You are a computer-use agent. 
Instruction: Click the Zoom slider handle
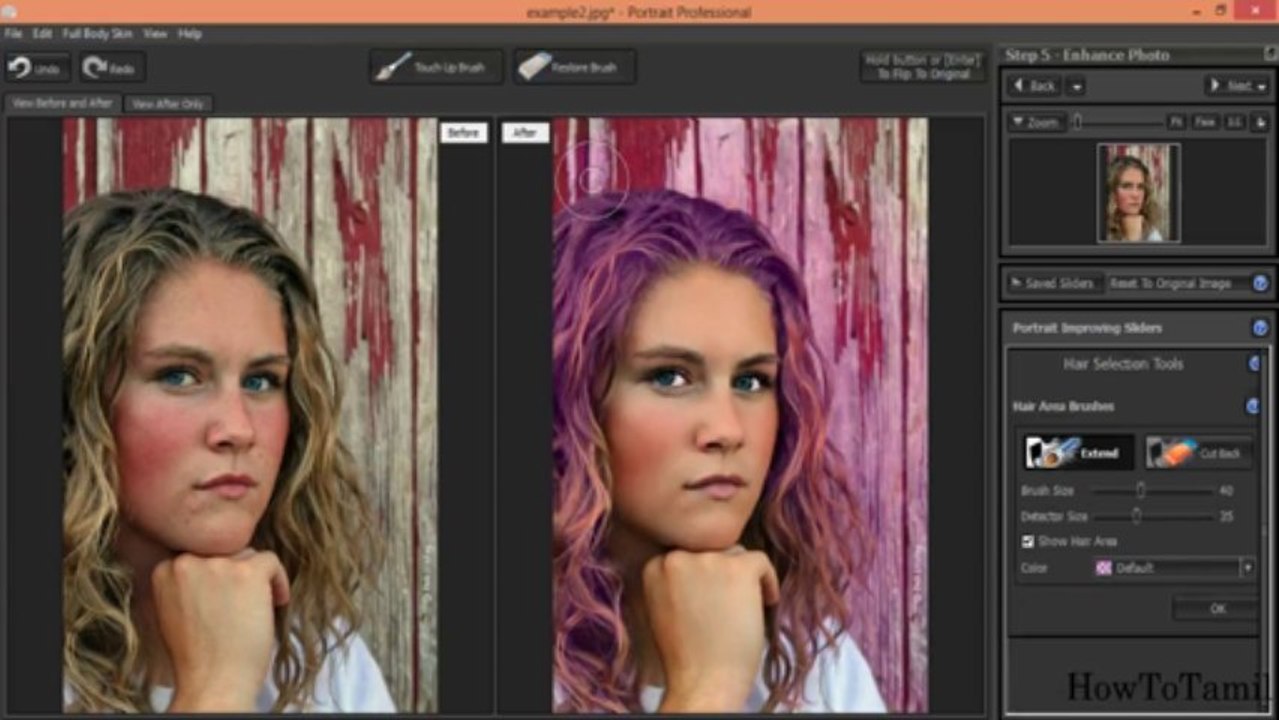(1078, 121)
